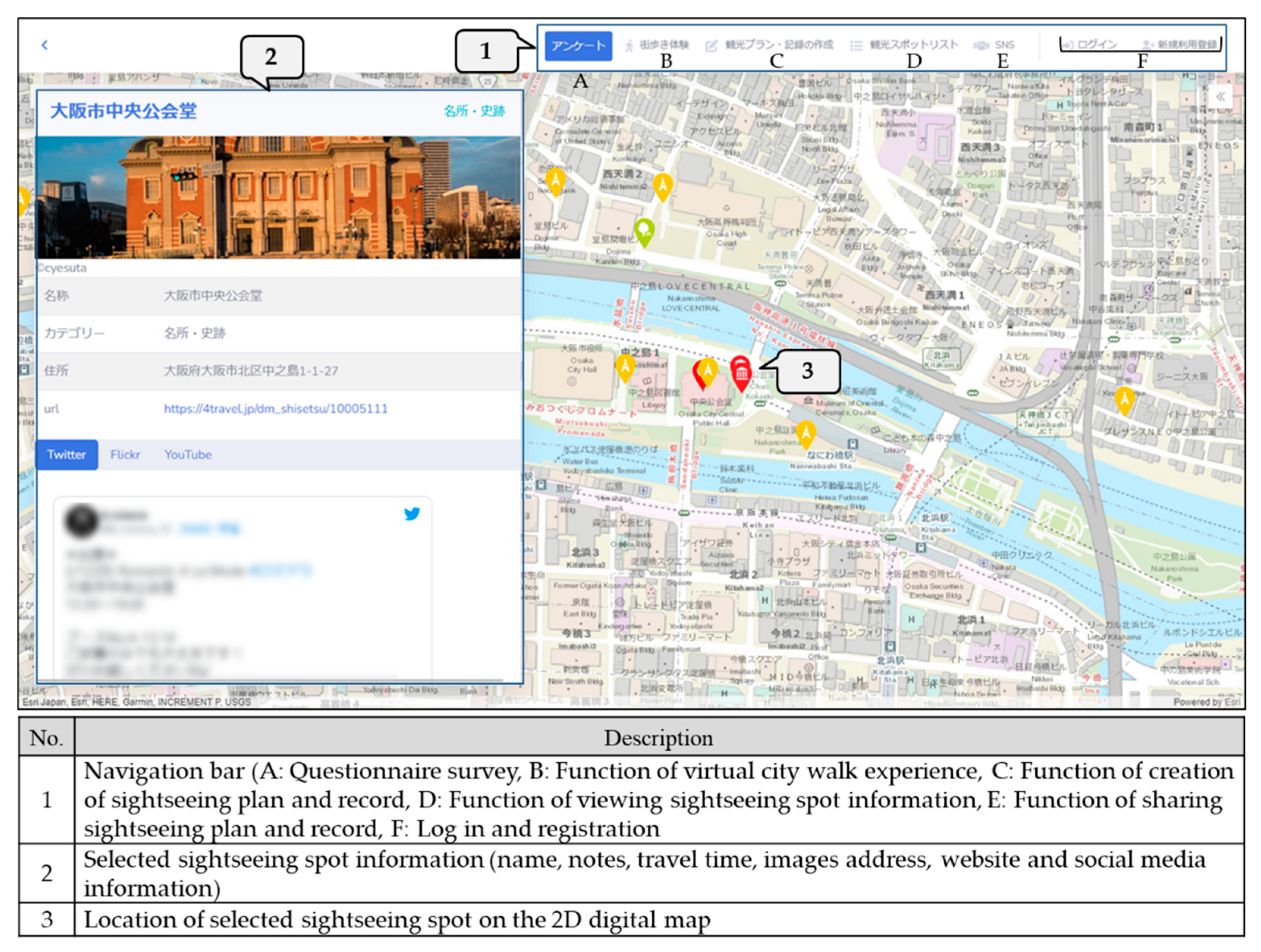1261x952 pixels.
Task: Collapse the side panel double chevron
Action: pos(1220,96)
